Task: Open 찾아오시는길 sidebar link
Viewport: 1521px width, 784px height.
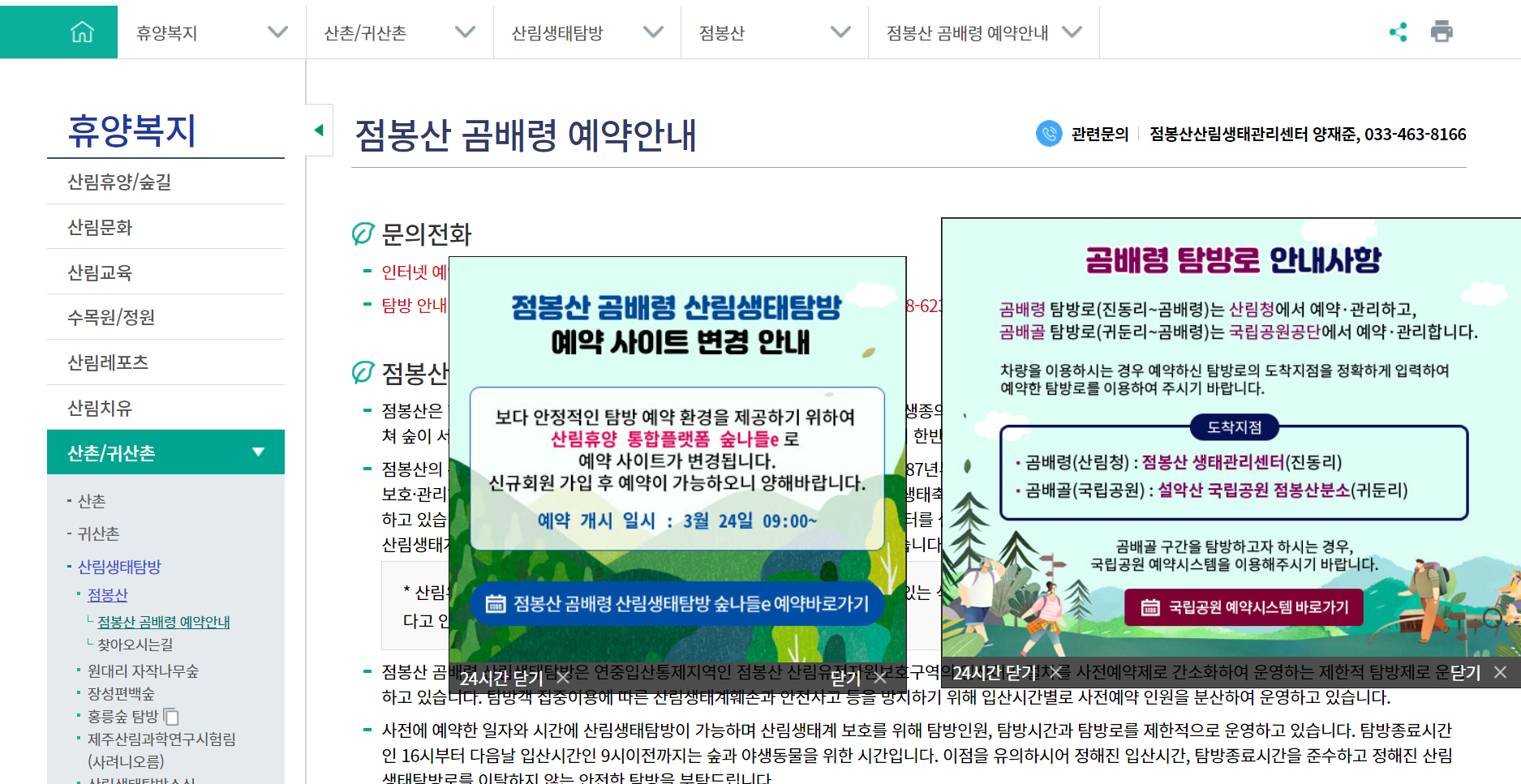Action: coord(135,645)
